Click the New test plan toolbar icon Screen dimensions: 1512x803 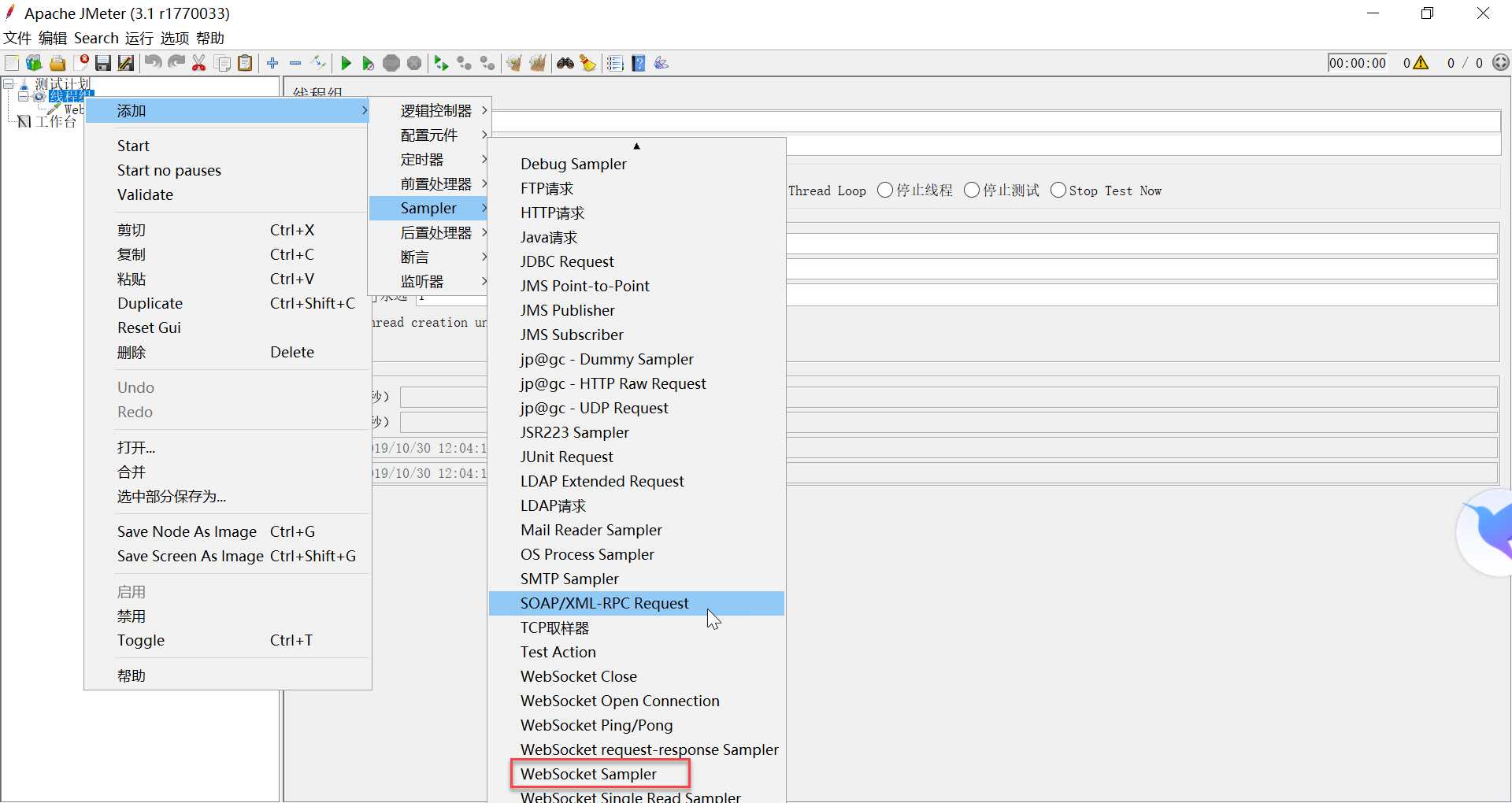12,63
